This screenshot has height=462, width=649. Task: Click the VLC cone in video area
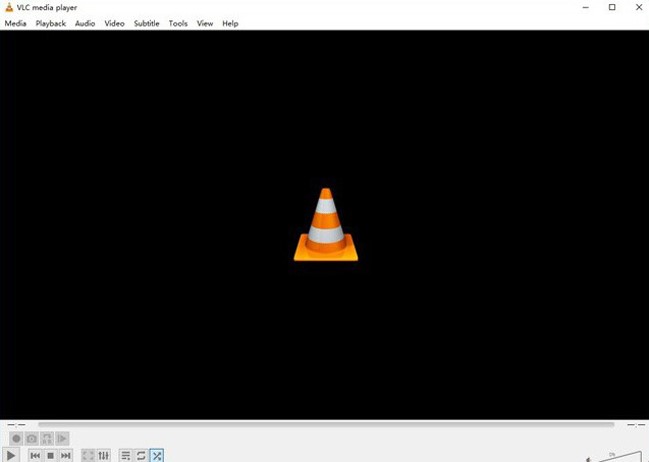pyautogui.click(x=326, y=225)
